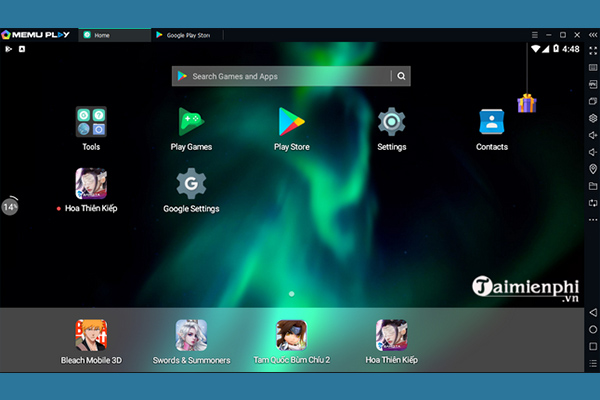Screen dimensions: 600x400
Task: Click the Wi-Fi status icon
Action: pyautogui.click(x=535, y=49)
